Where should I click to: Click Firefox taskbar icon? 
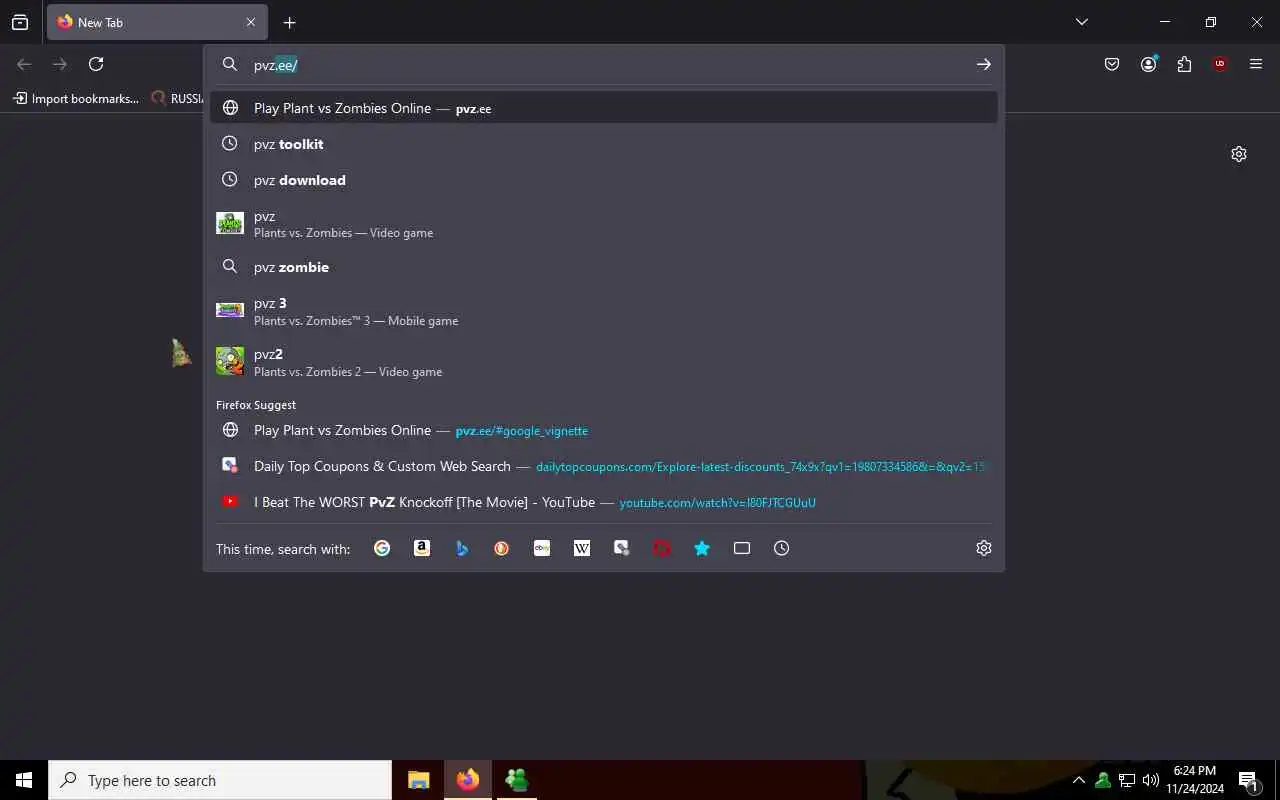point(468,780)
